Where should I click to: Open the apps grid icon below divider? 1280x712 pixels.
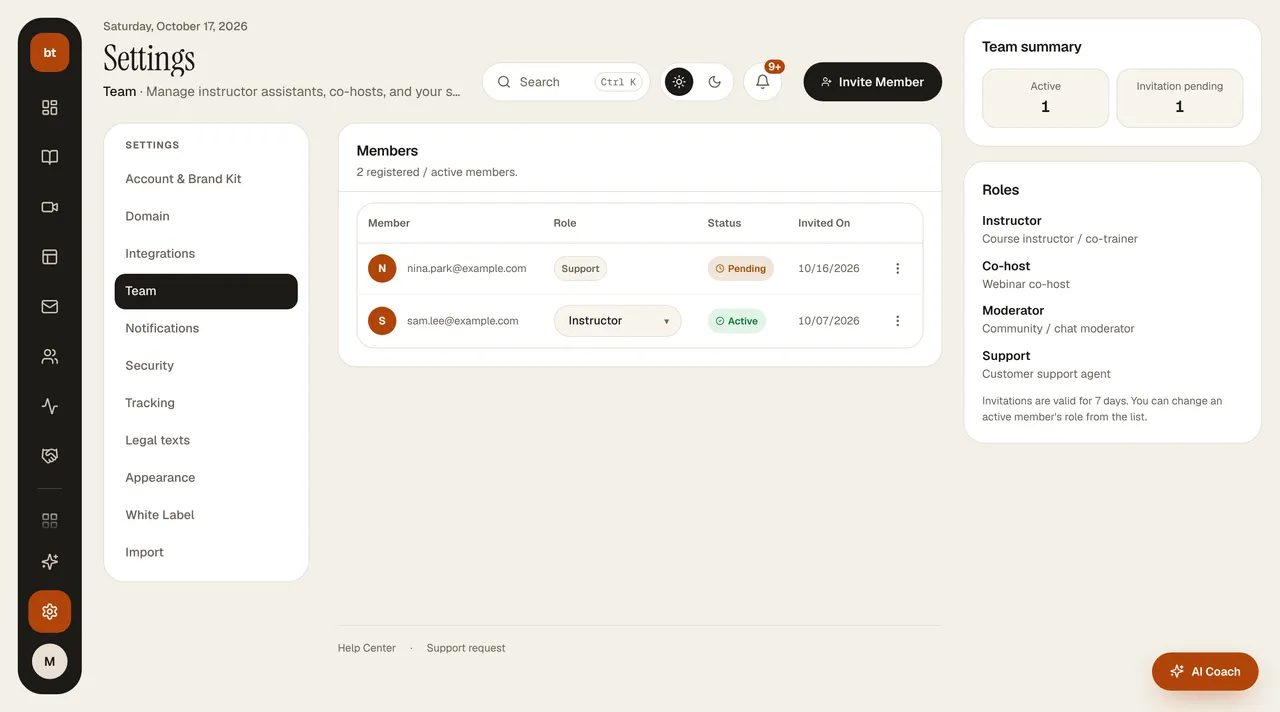(x=50, y=520)
